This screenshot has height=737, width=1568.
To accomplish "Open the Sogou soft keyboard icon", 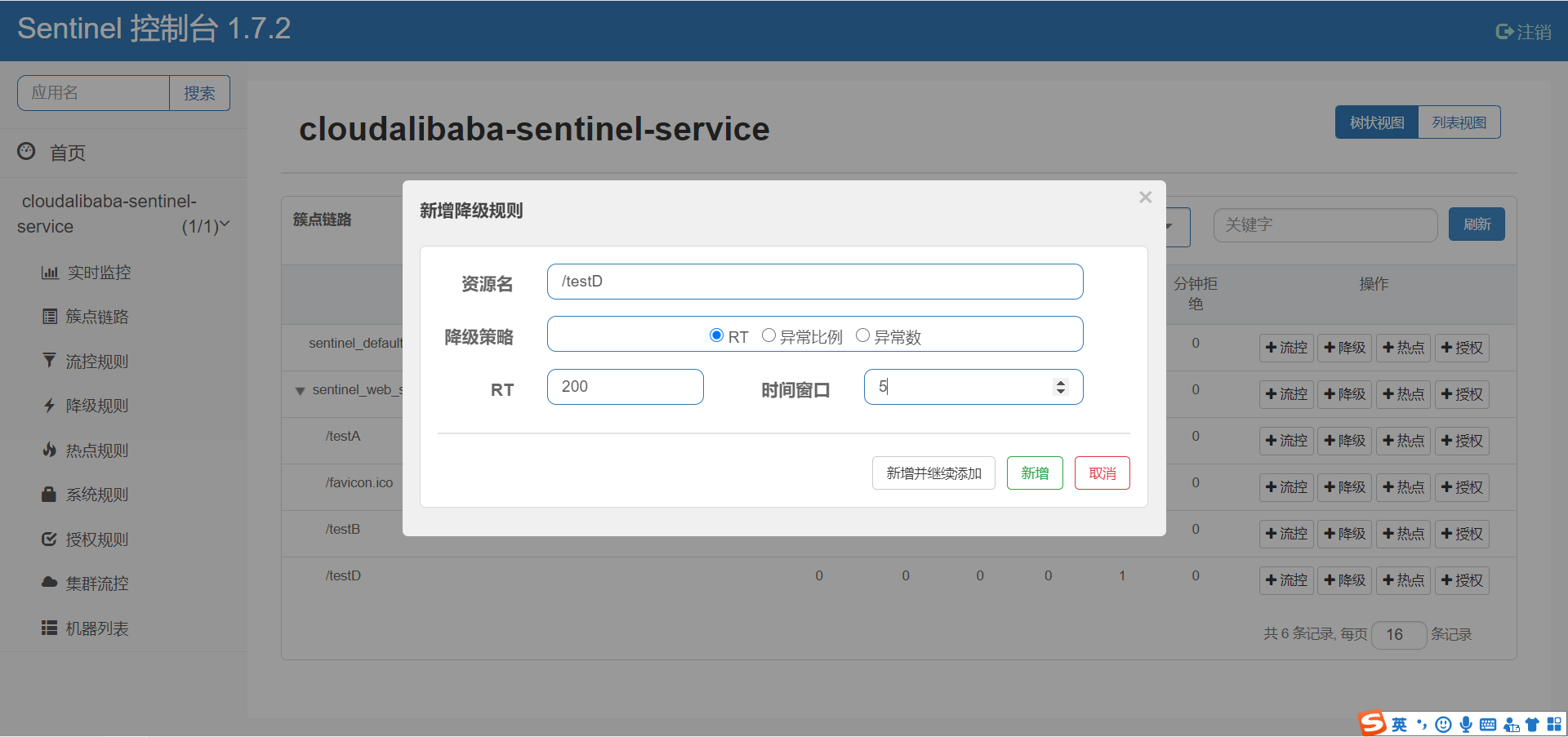I will 1488,725.
